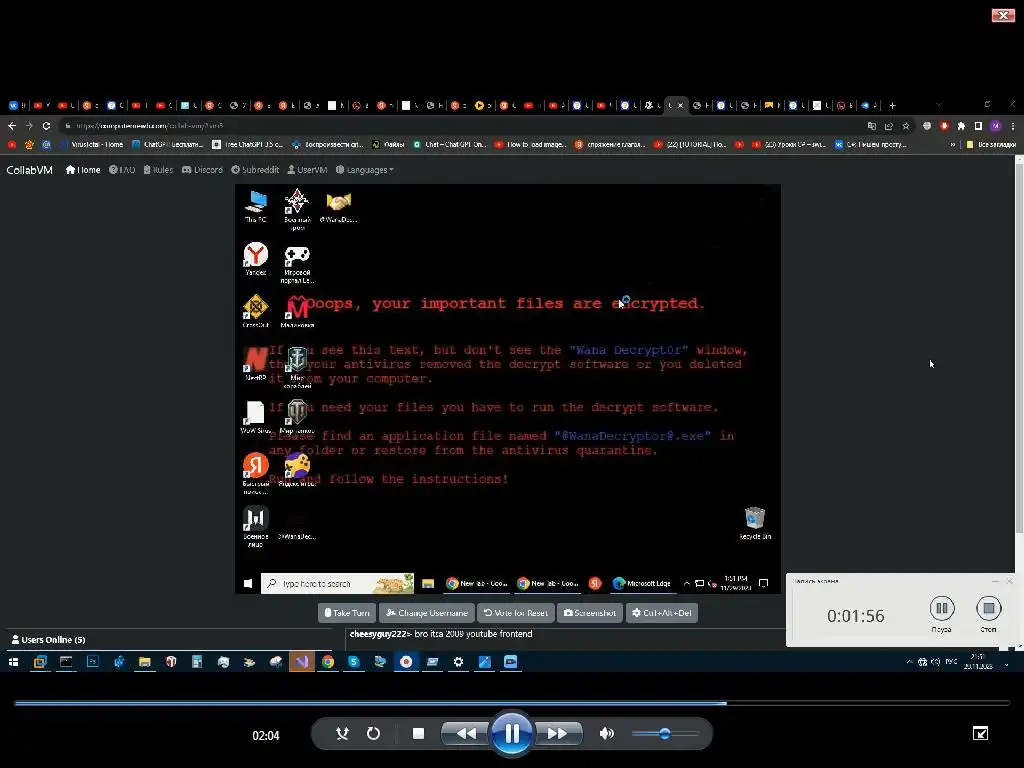Screen dimensions: 1024x768
Task: Open the VirusTotal - Home bookmark
Action: click(91, 144)
